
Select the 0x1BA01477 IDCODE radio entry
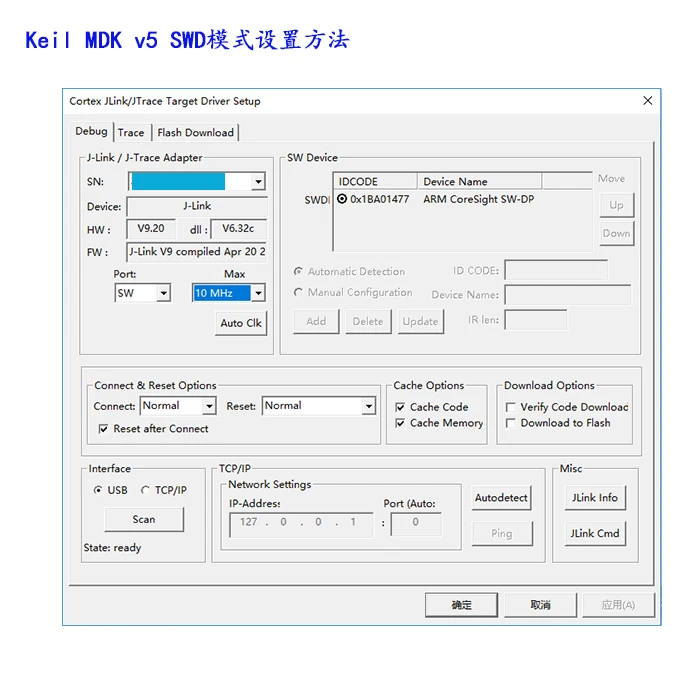342,199
